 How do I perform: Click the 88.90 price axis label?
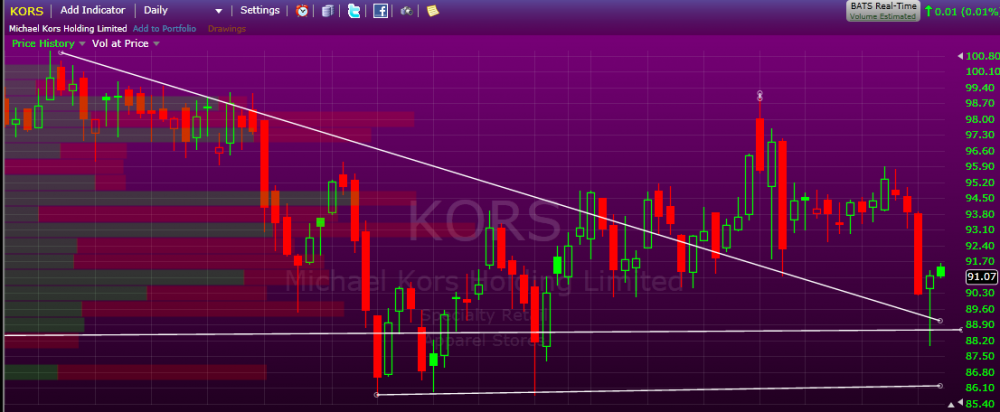coord(981,324)
